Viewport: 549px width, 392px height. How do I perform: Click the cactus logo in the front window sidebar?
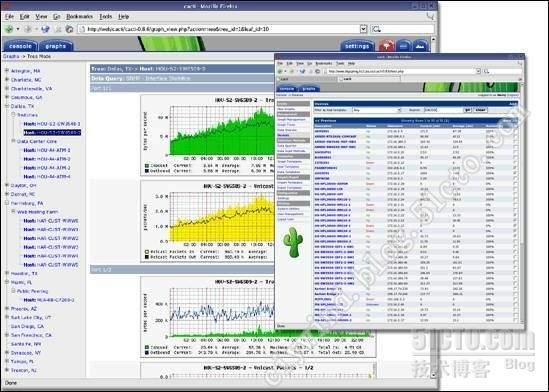coord(293,242)
